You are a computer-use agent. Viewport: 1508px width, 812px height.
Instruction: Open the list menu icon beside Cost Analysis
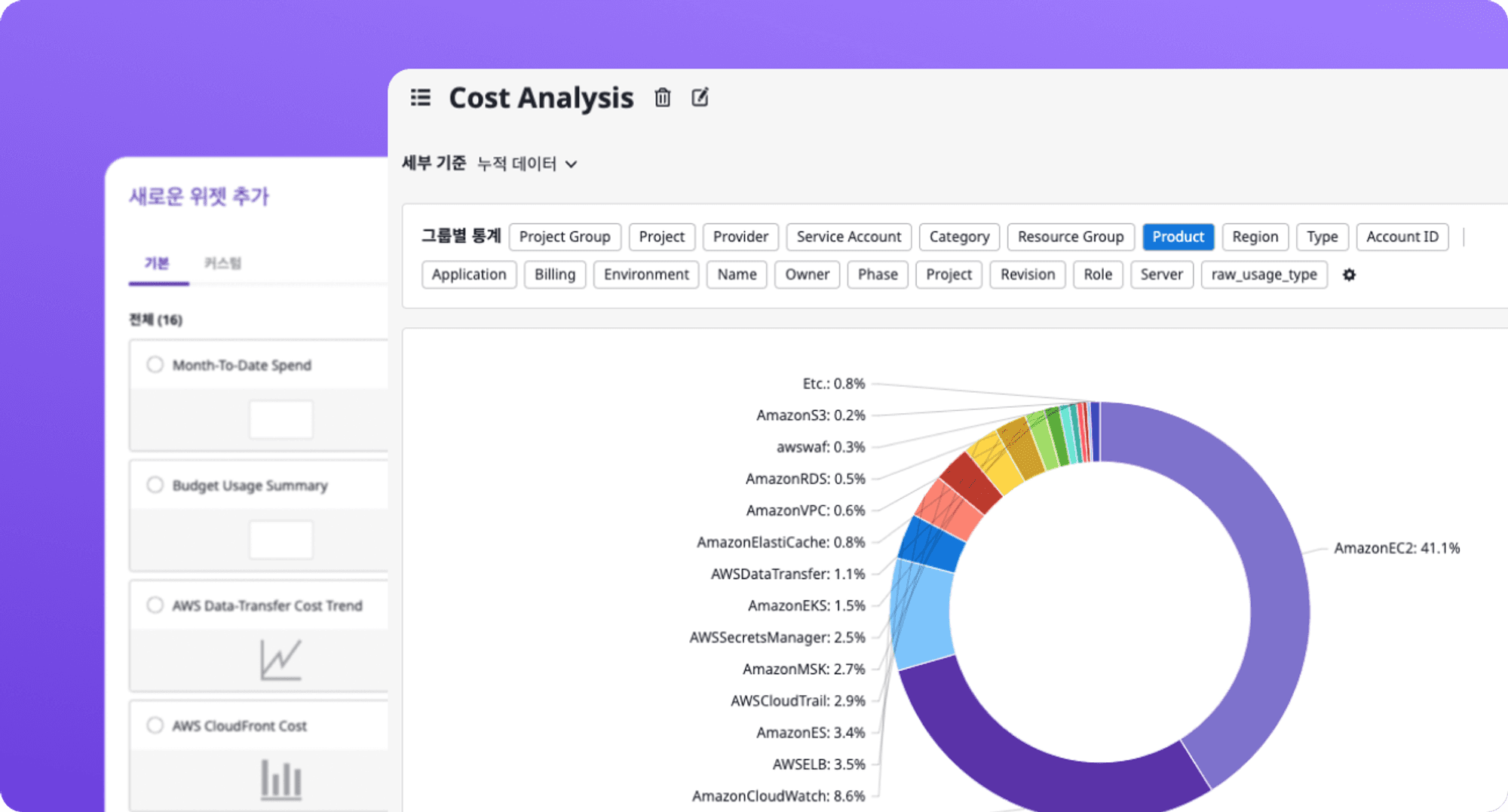tap(421, 98)
